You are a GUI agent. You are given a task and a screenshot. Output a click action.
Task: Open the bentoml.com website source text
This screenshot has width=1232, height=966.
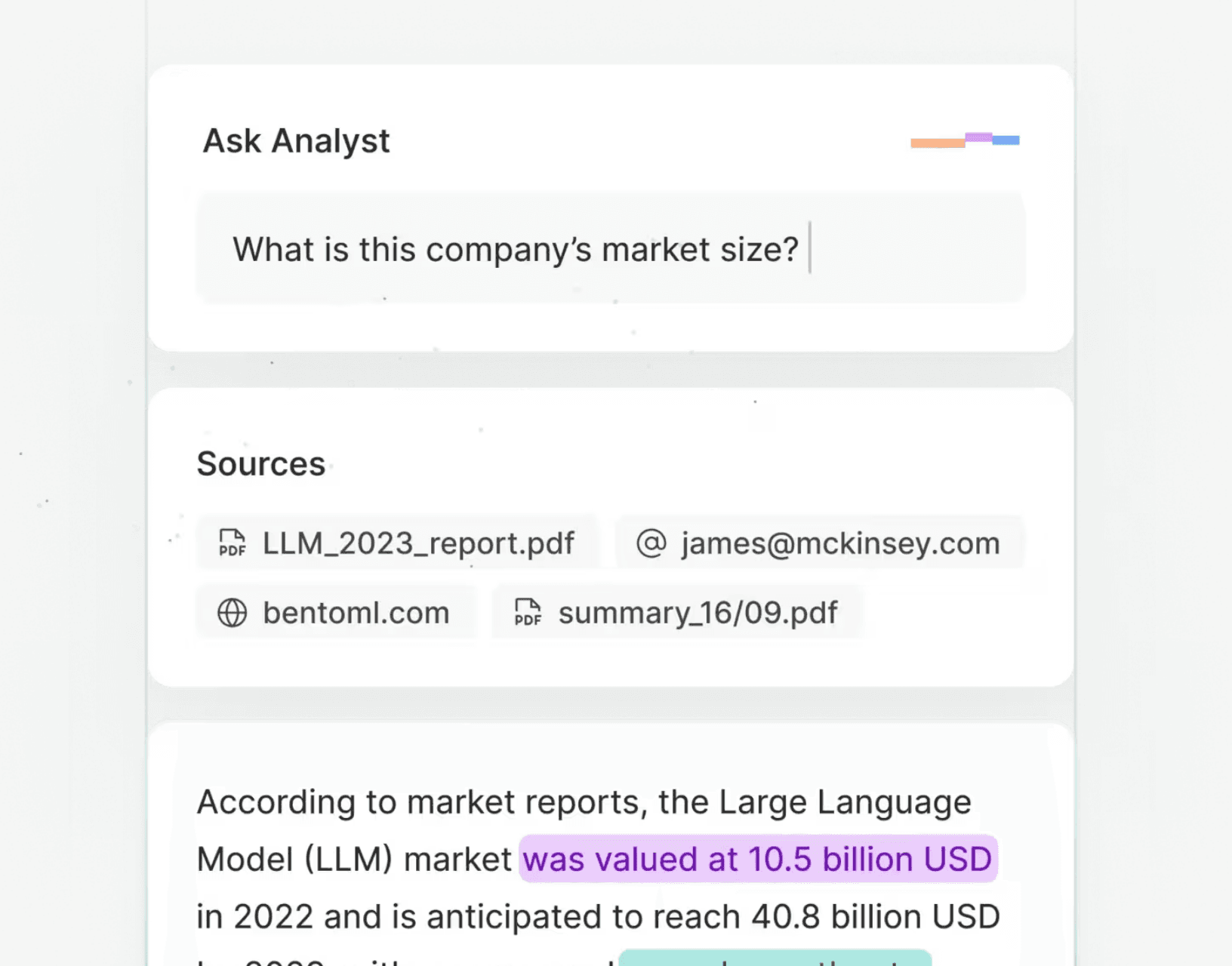[x=356, y=613]
